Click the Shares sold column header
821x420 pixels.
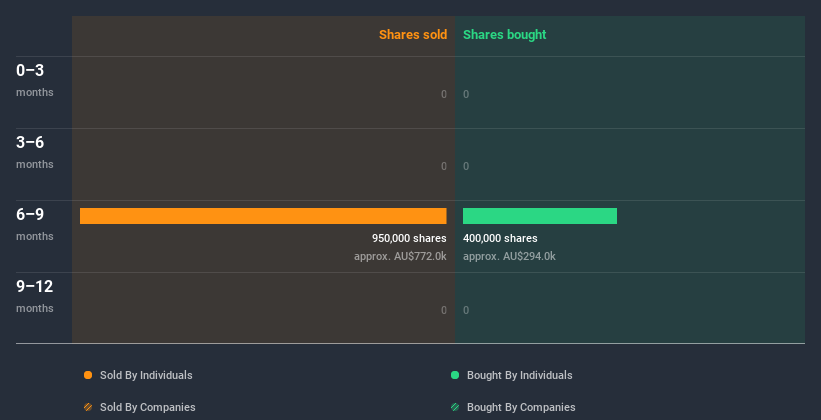(413, 35)
